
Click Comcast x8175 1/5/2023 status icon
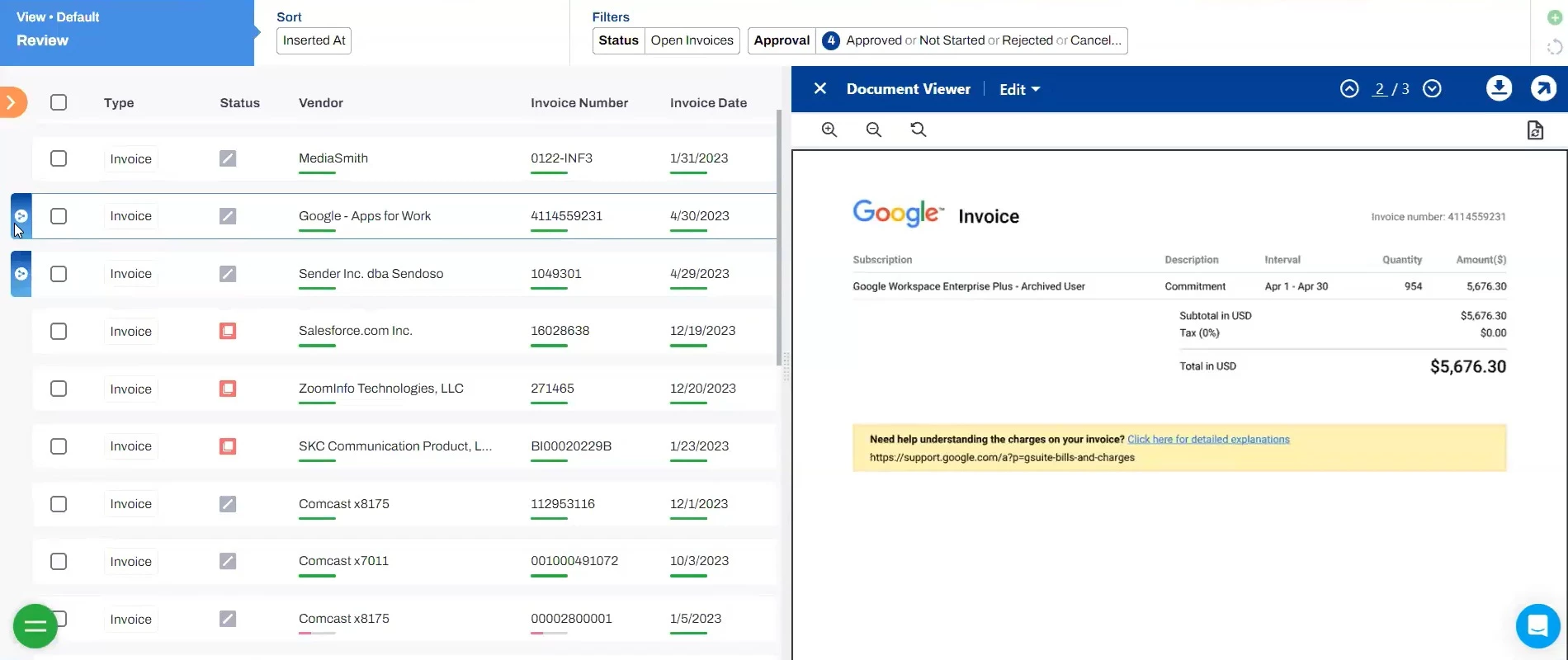pos(228,619)
